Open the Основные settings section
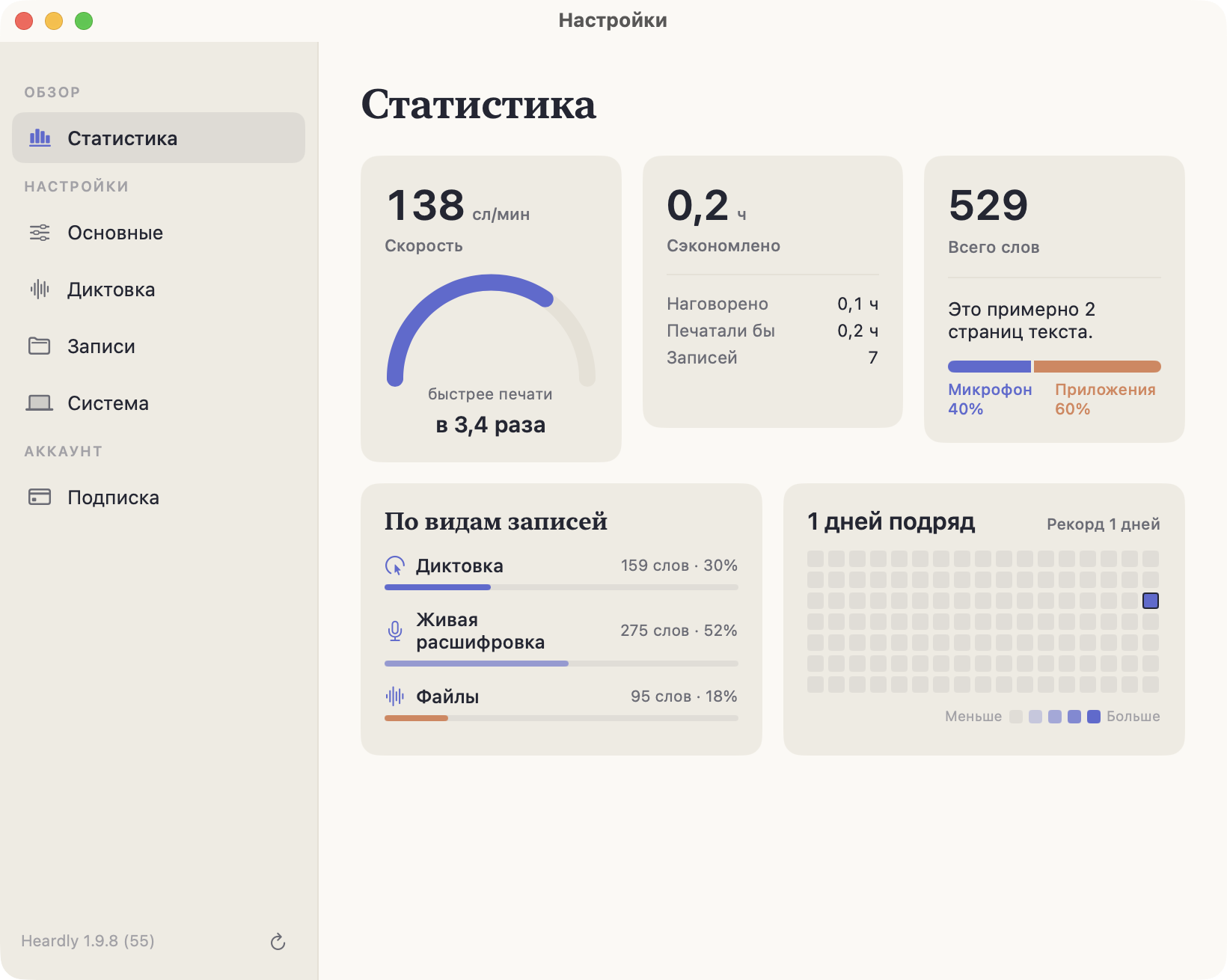Image resolution: width=1227 pixels, height=980 pixels. pos(159,233)
